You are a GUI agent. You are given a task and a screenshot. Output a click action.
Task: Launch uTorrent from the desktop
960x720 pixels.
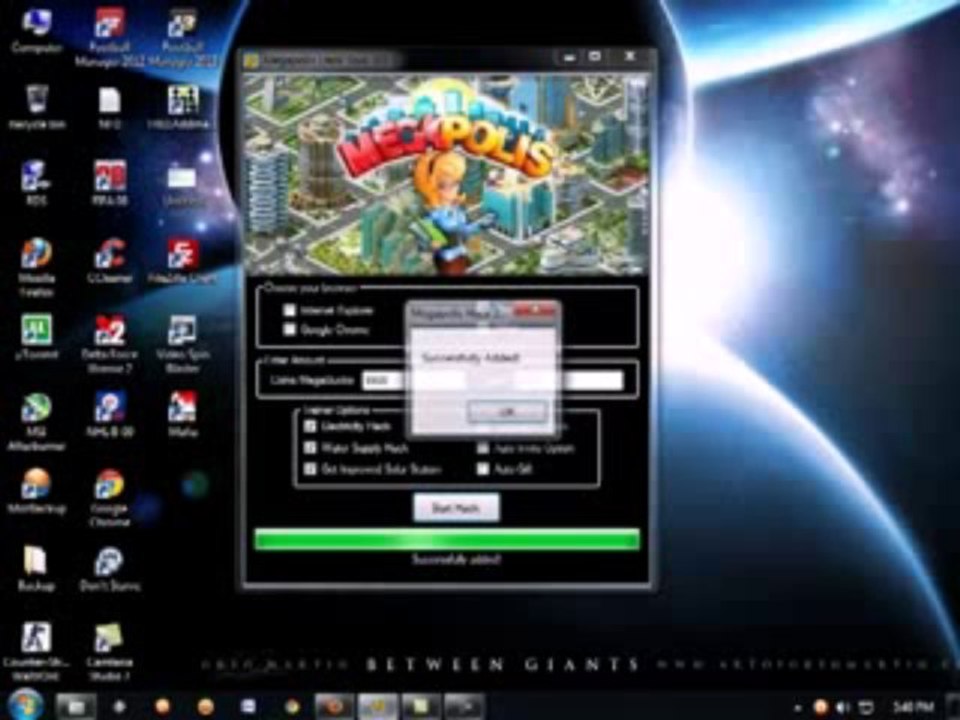pos(37,337)
